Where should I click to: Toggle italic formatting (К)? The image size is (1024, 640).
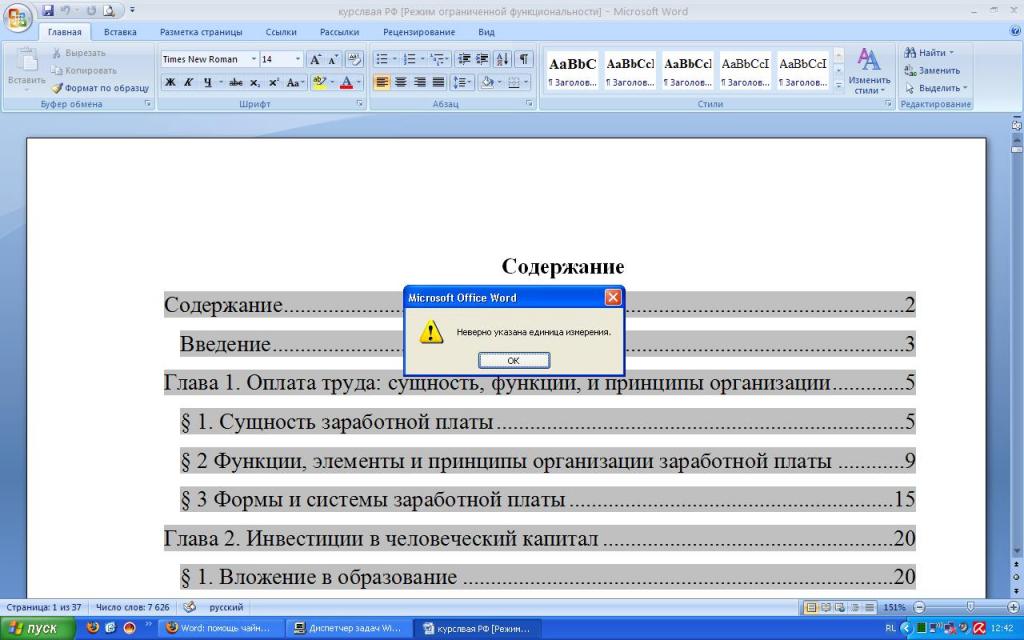pos(188,83)
